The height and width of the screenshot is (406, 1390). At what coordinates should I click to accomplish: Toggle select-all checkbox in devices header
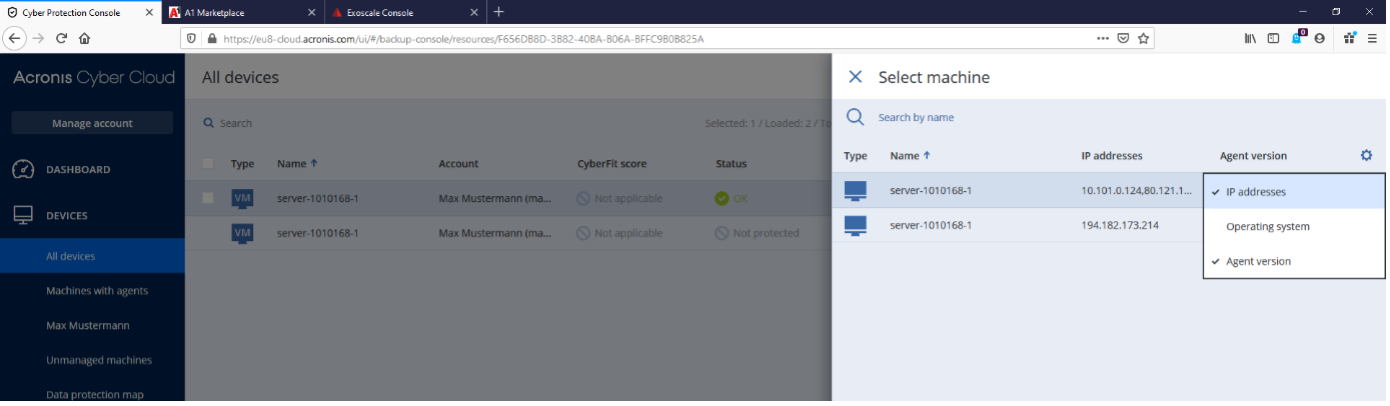(x=208, y=163)
